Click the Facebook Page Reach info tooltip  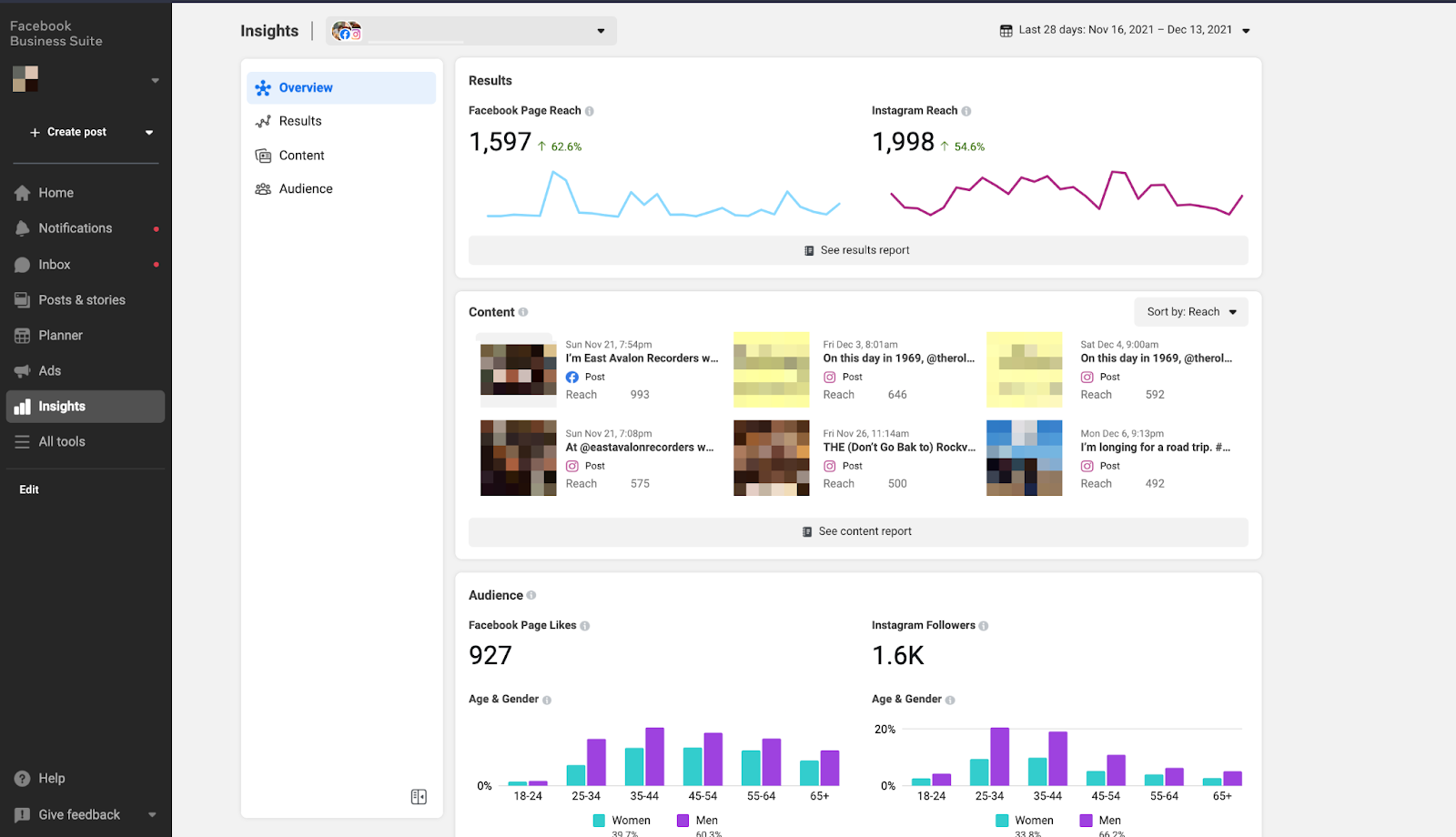tap(591, 110)
